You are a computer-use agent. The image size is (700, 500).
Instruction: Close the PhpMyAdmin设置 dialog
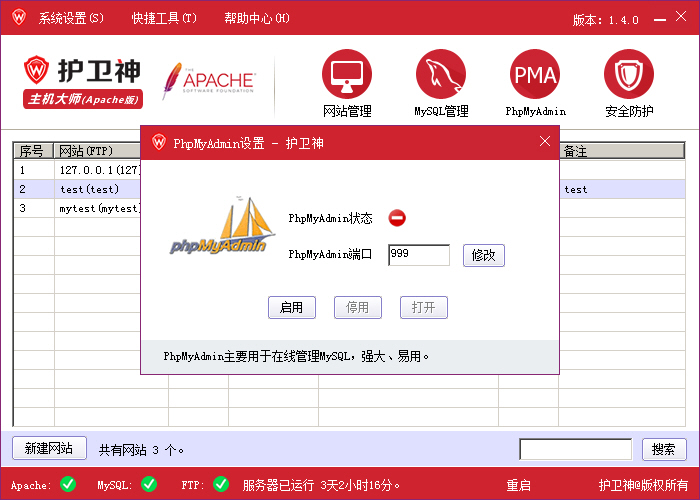pos(545,142)
